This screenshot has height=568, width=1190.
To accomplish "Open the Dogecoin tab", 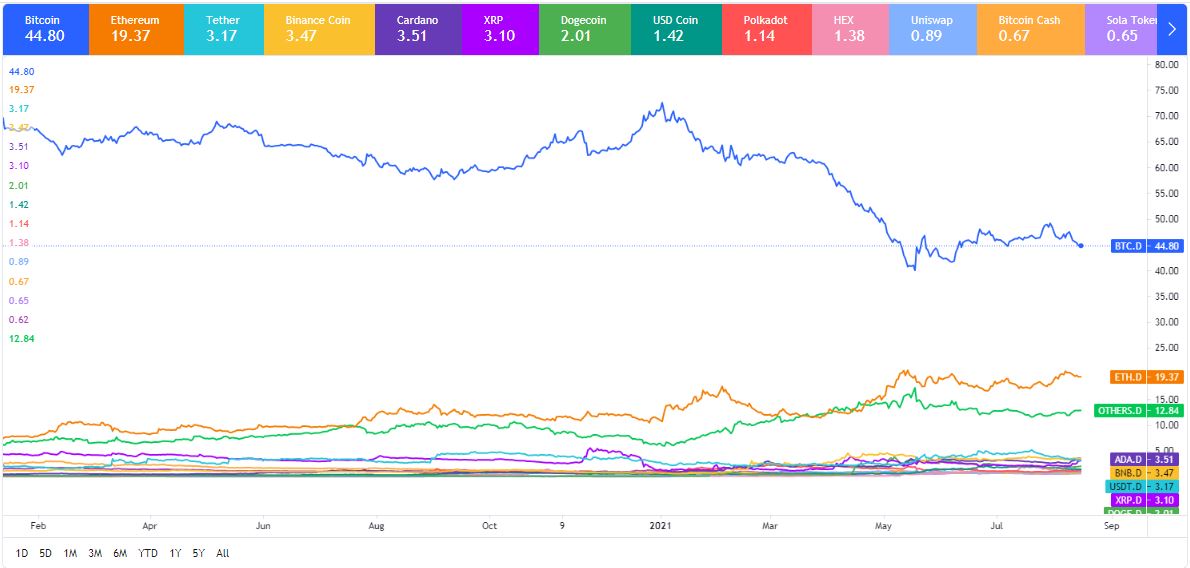I will (x=584, y=28).
